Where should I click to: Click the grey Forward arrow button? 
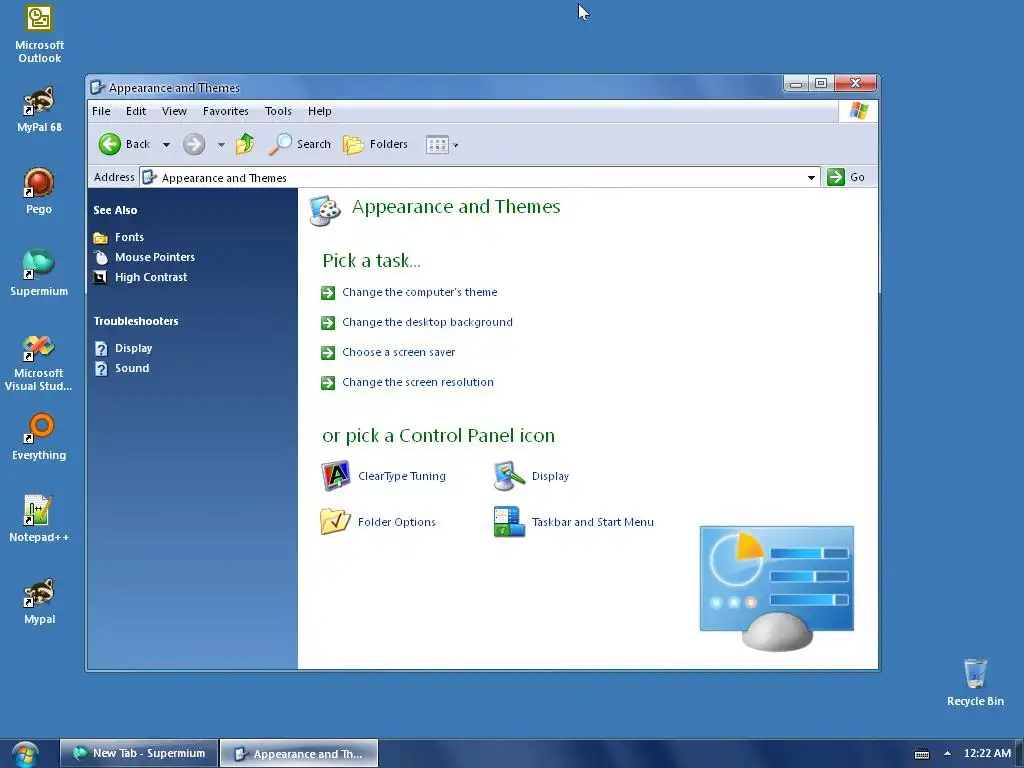pyautogui.click(x=194, y=144)
